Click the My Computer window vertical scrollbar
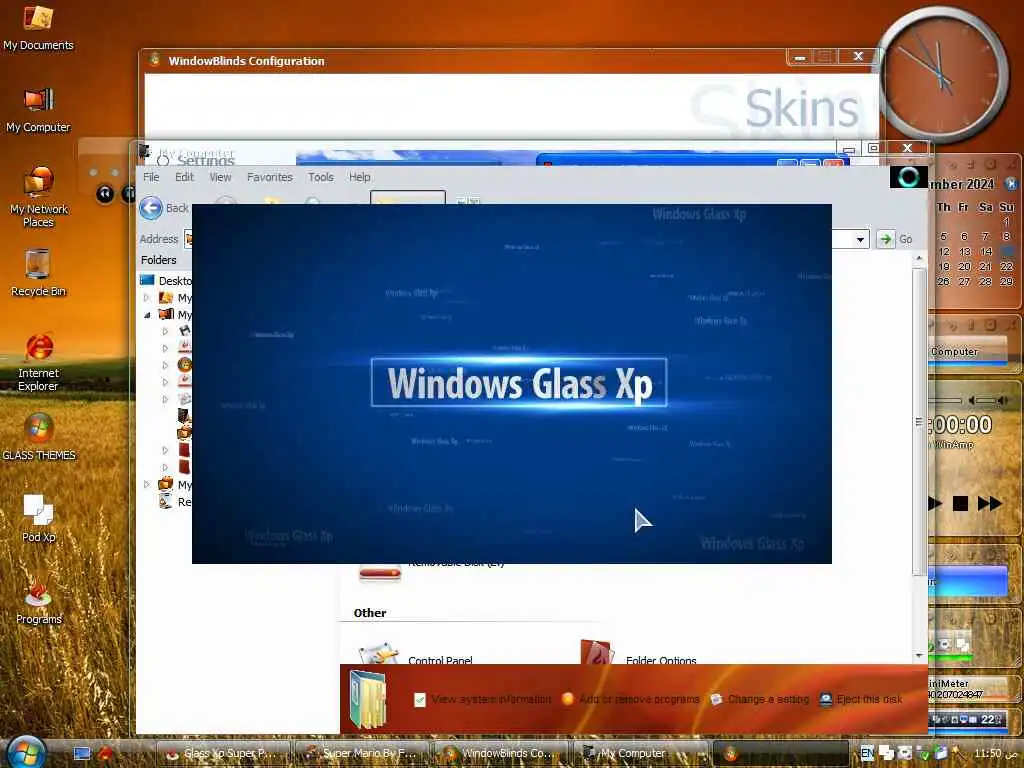Viewport: 1024px width, 768px height. (919, 421)
